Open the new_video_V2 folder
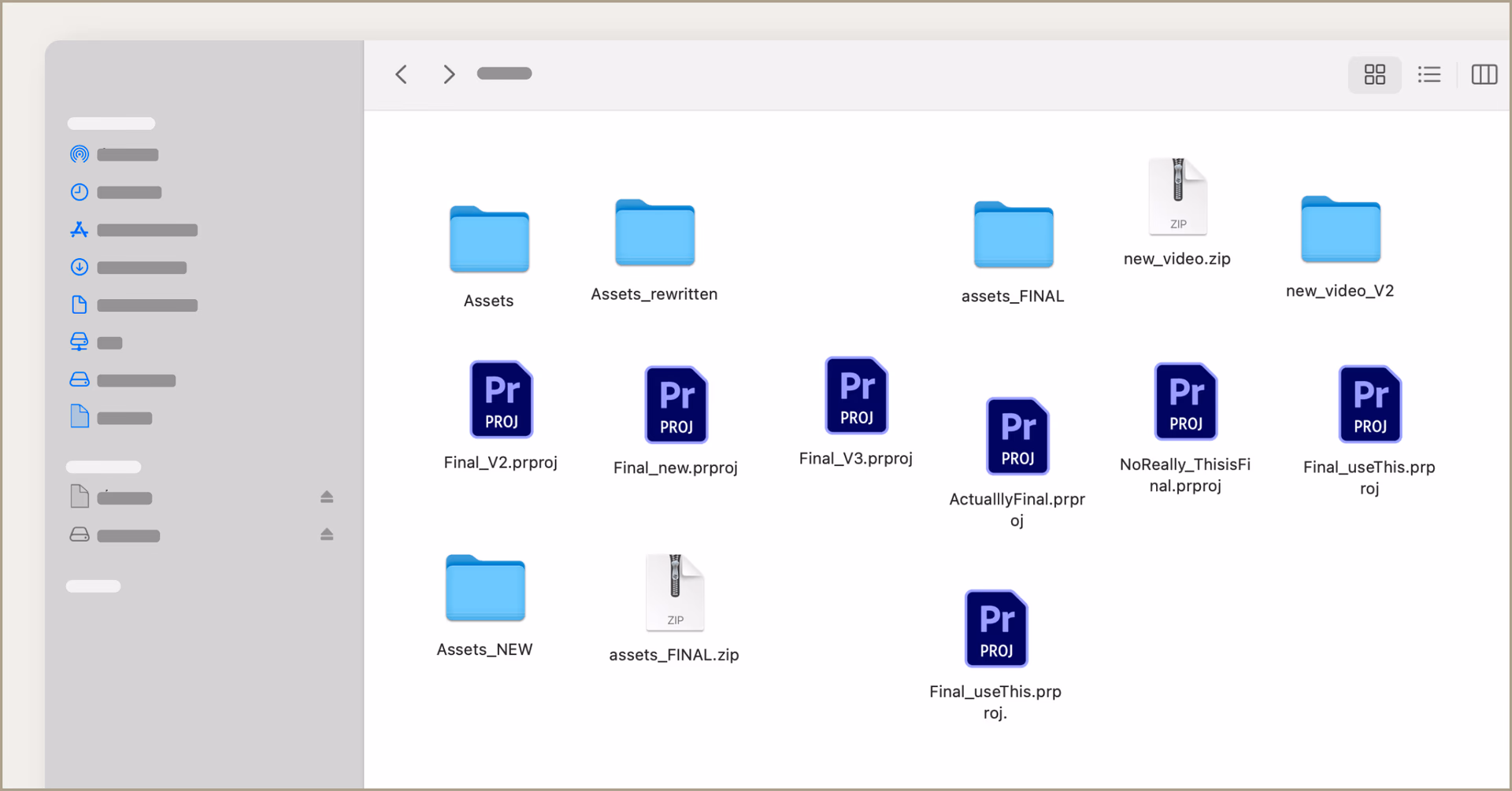Screen dimensions: 1512x791 coord(1340,230)
